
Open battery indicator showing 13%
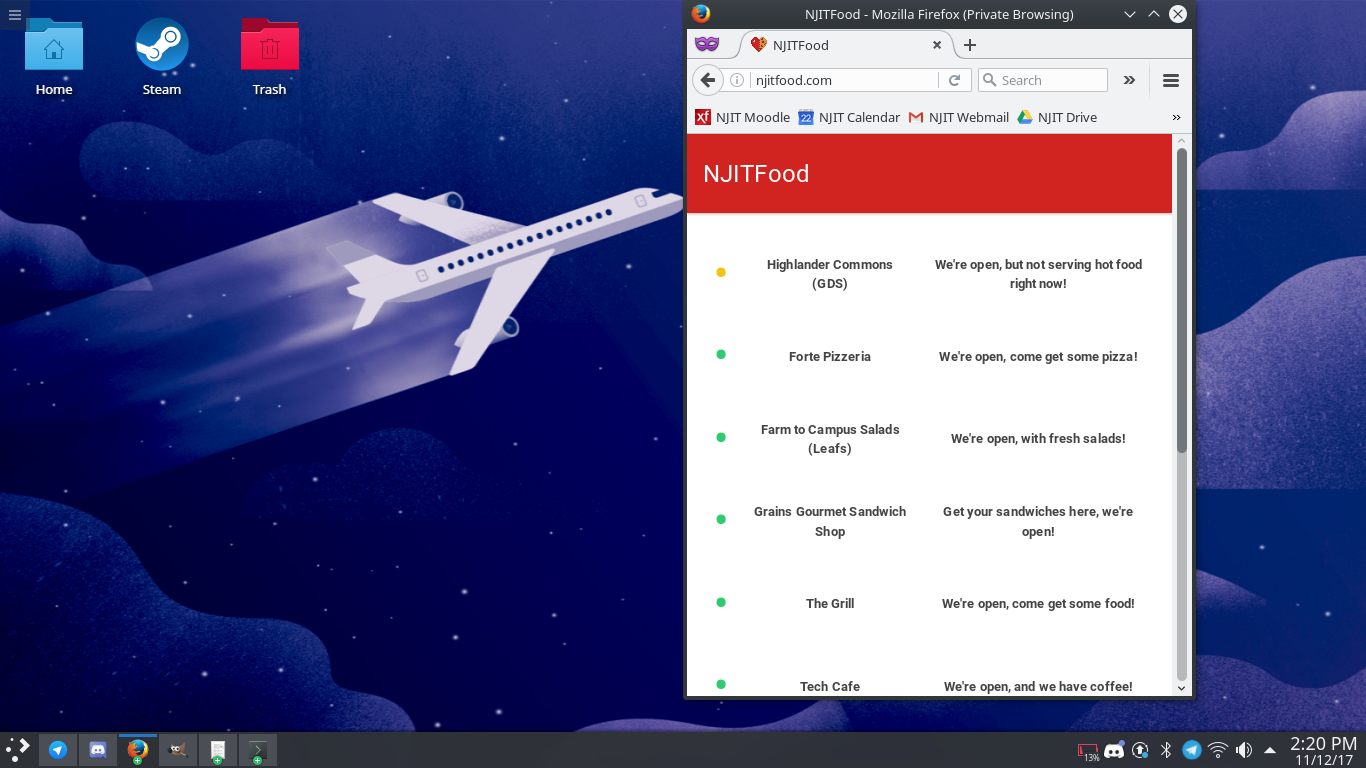[1088, 751]
